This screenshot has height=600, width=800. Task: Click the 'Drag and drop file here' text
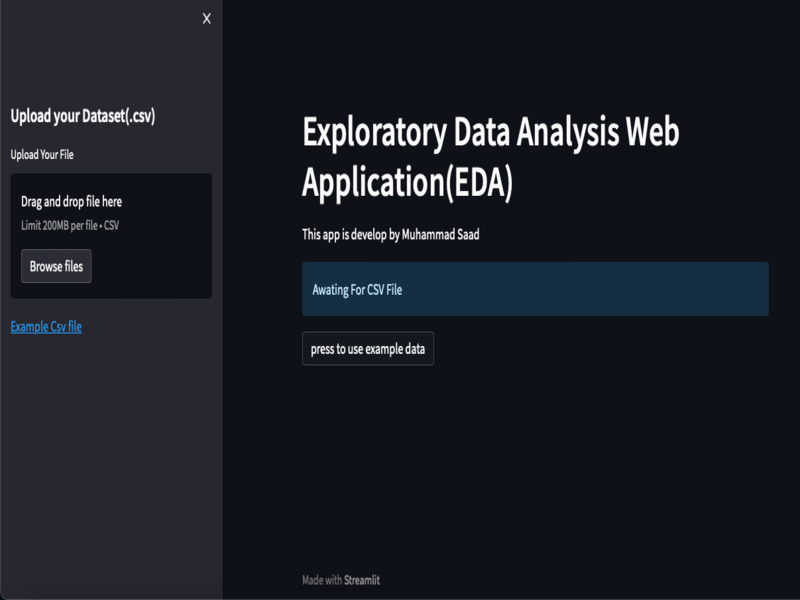(x=71, y=202)
